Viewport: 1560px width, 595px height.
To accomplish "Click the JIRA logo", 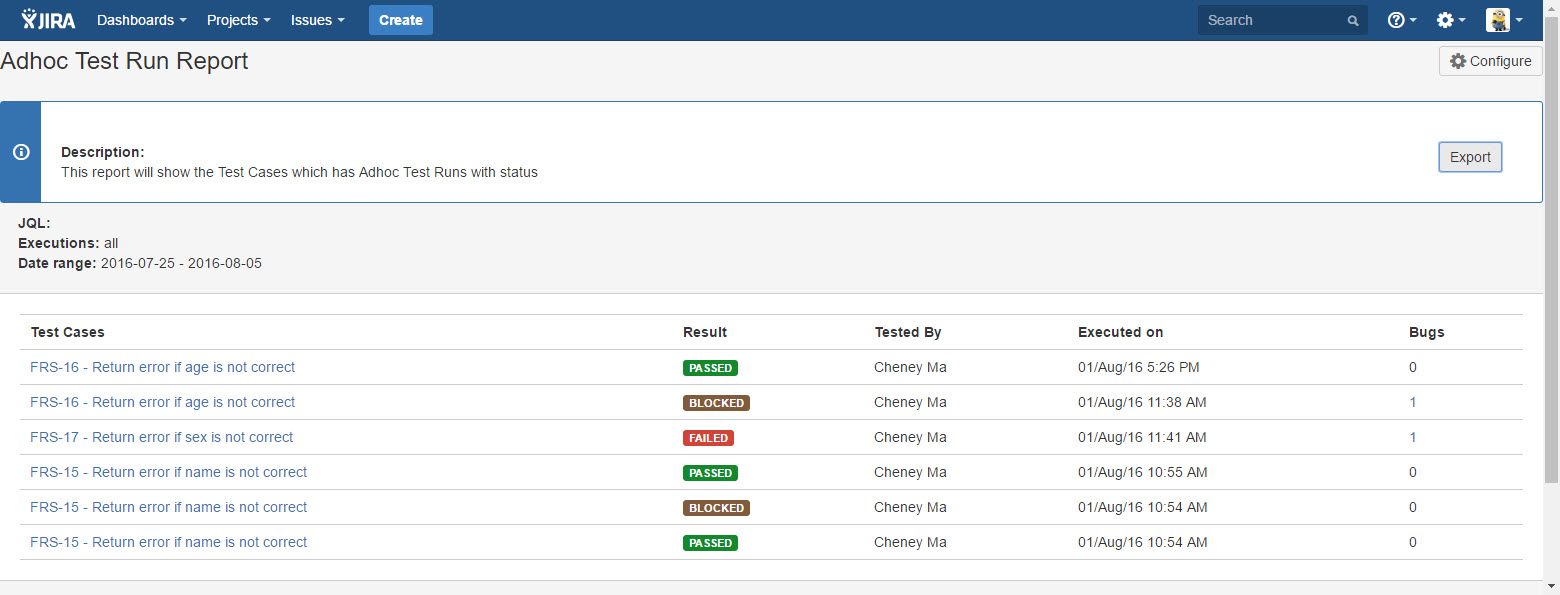I will click(48, 20).
